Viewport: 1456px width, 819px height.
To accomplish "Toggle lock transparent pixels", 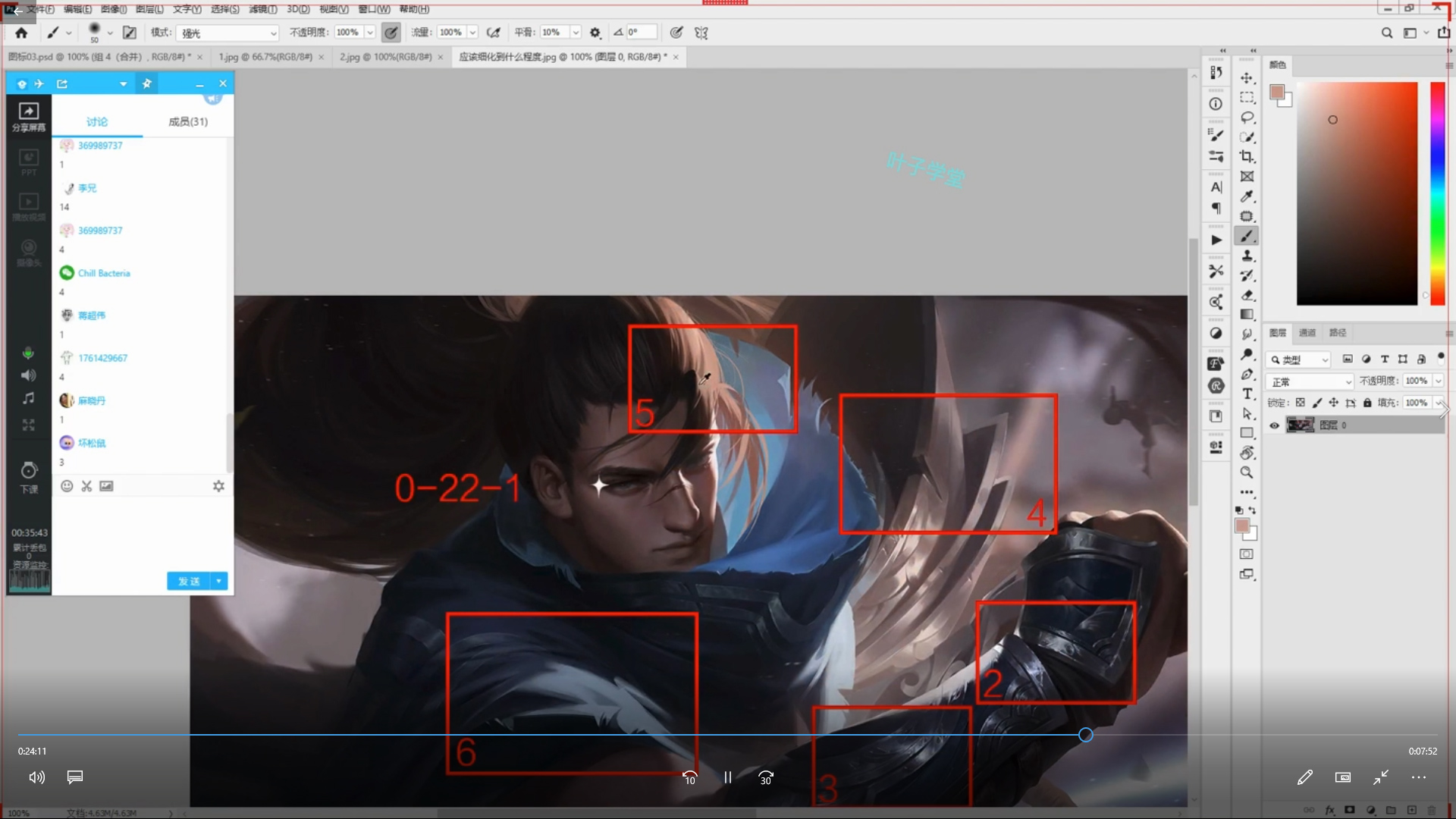I will 1300,403.
